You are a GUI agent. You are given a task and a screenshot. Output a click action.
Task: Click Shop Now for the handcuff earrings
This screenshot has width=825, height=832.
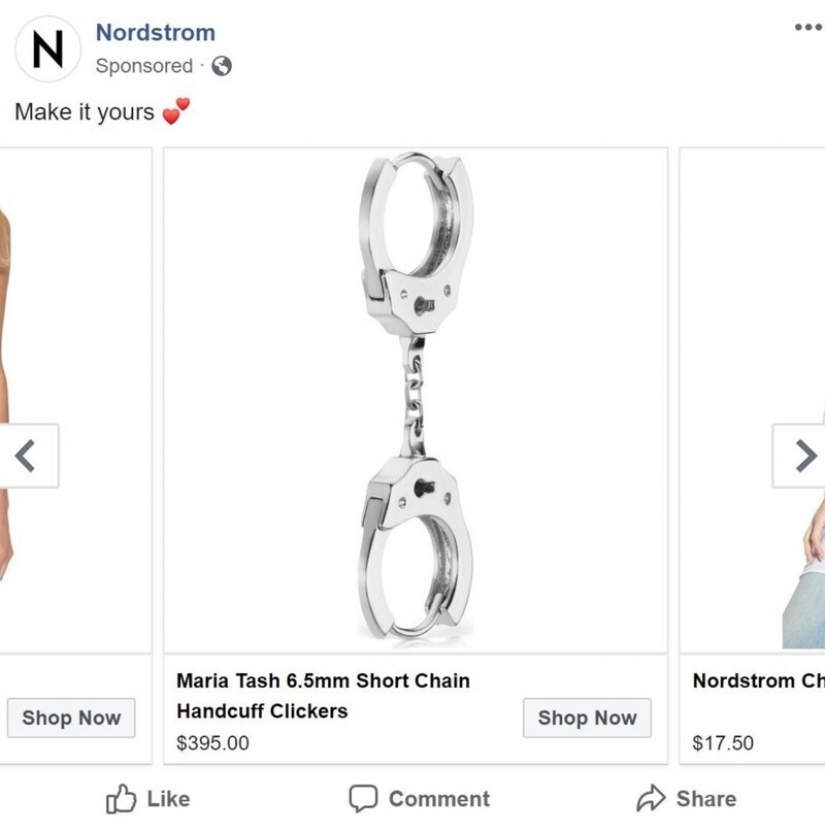pyautogui.click(x=586, y=718)
